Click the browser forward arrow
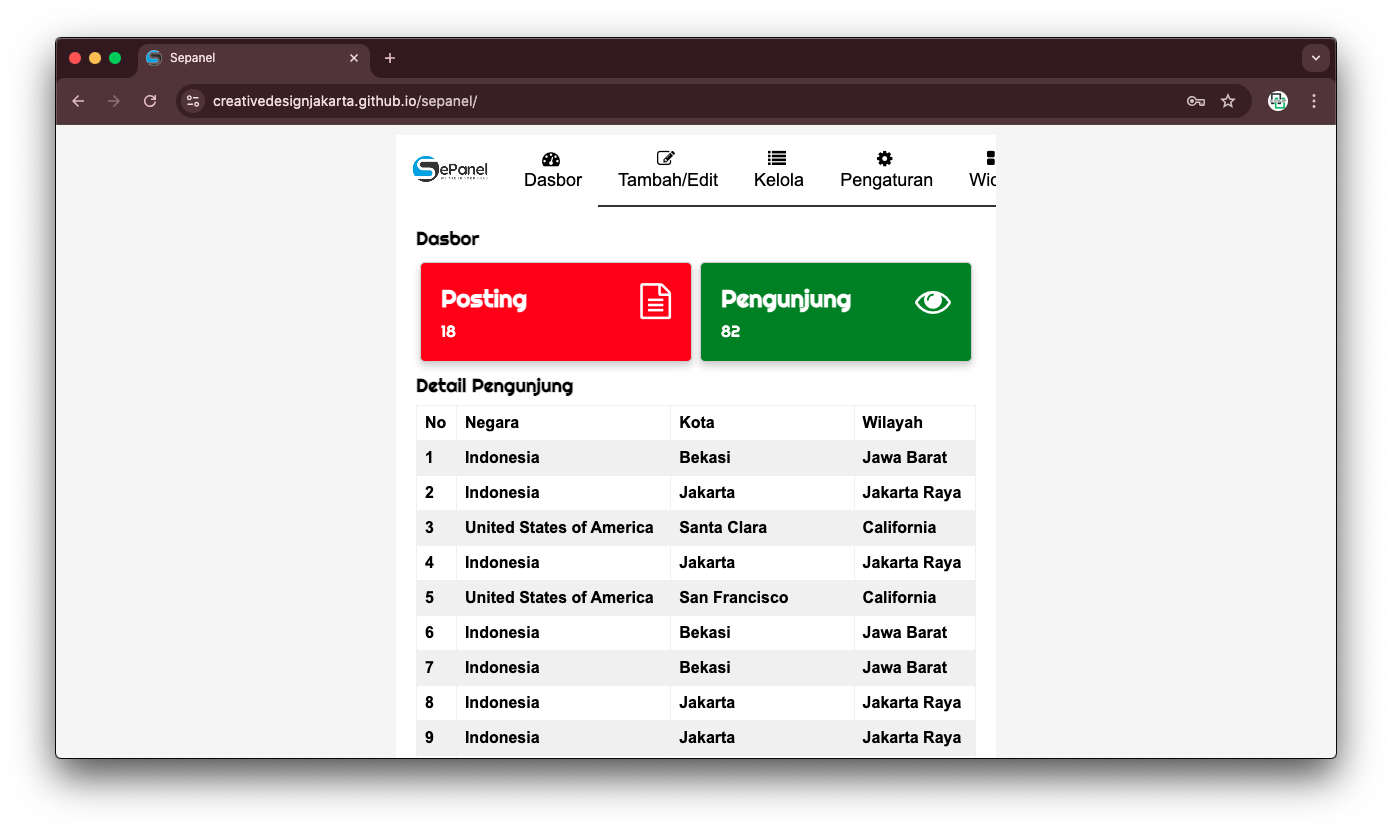The height and width of the screenshot is (832, 1392). tap(114, 101)
